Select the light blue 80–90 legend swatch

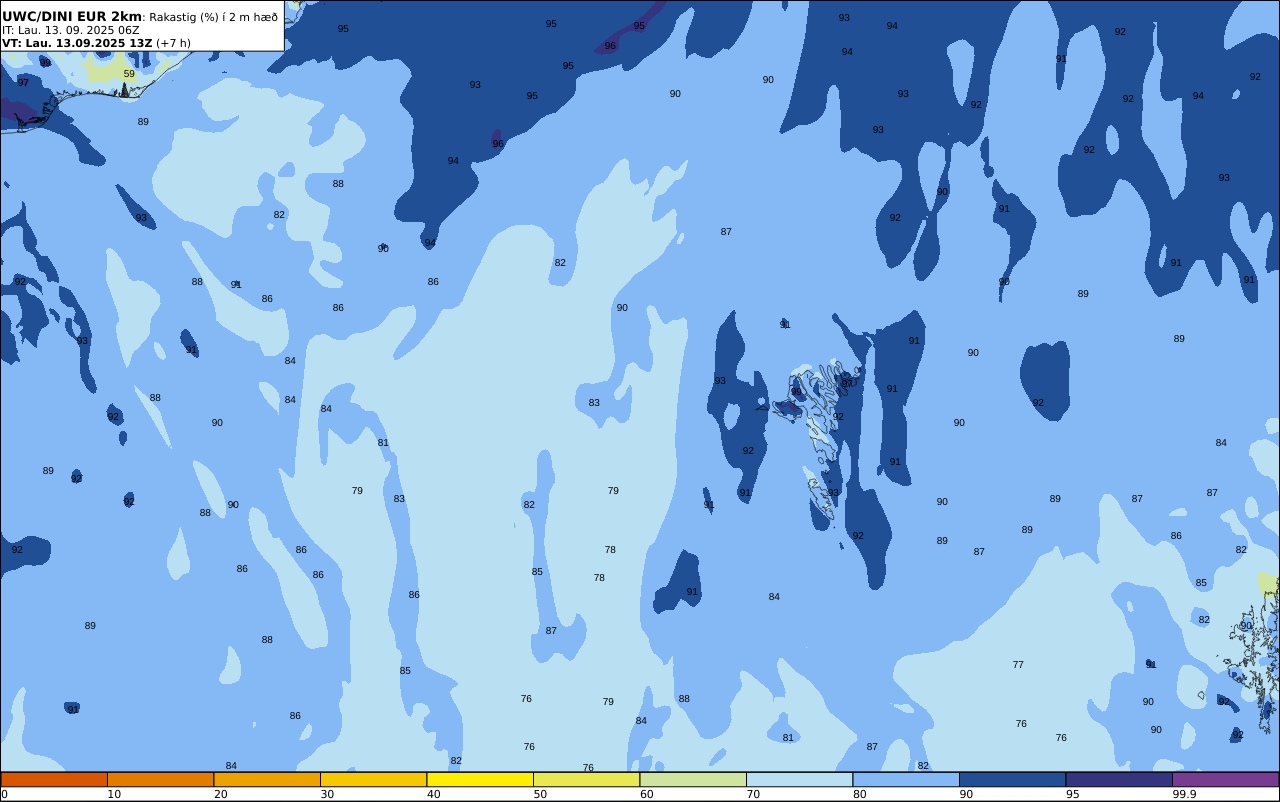[906, 779]
